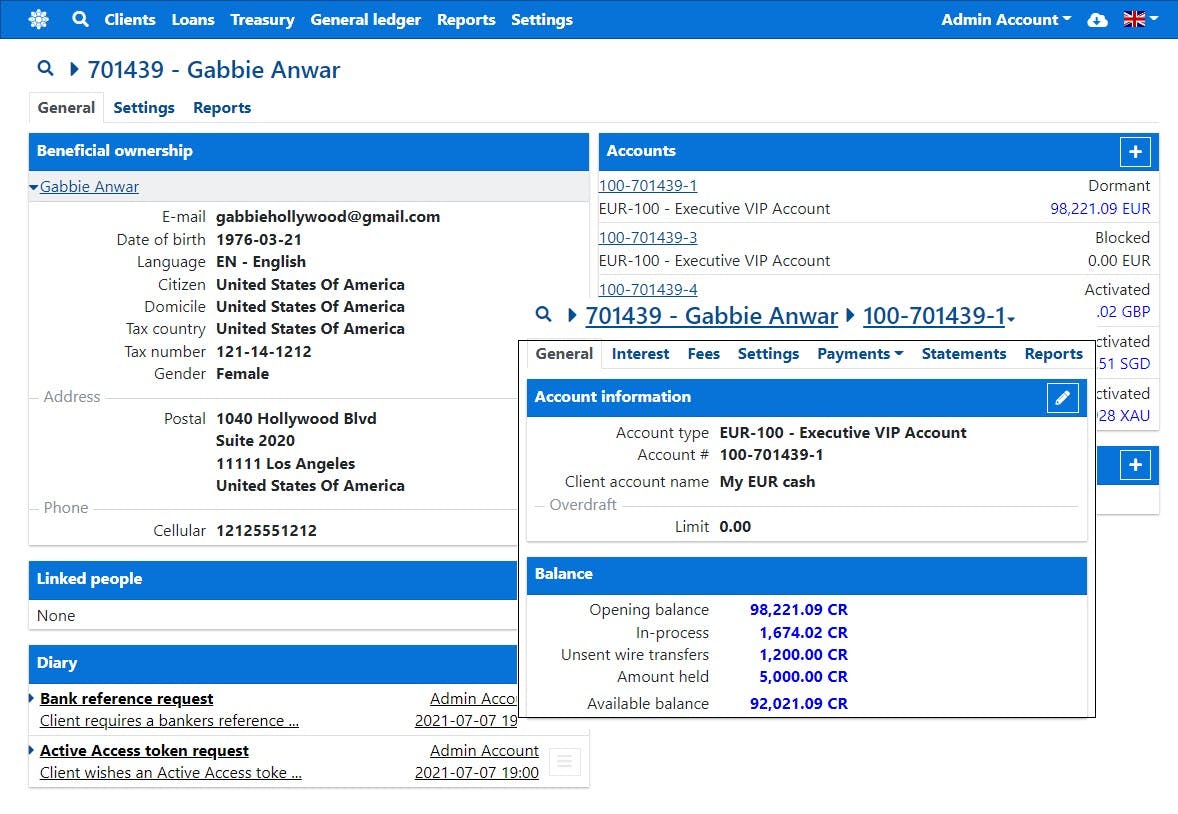Expand the Active Access token request arrow
The height and width of the screenshot is (814, 1178).
click(32, 750)
